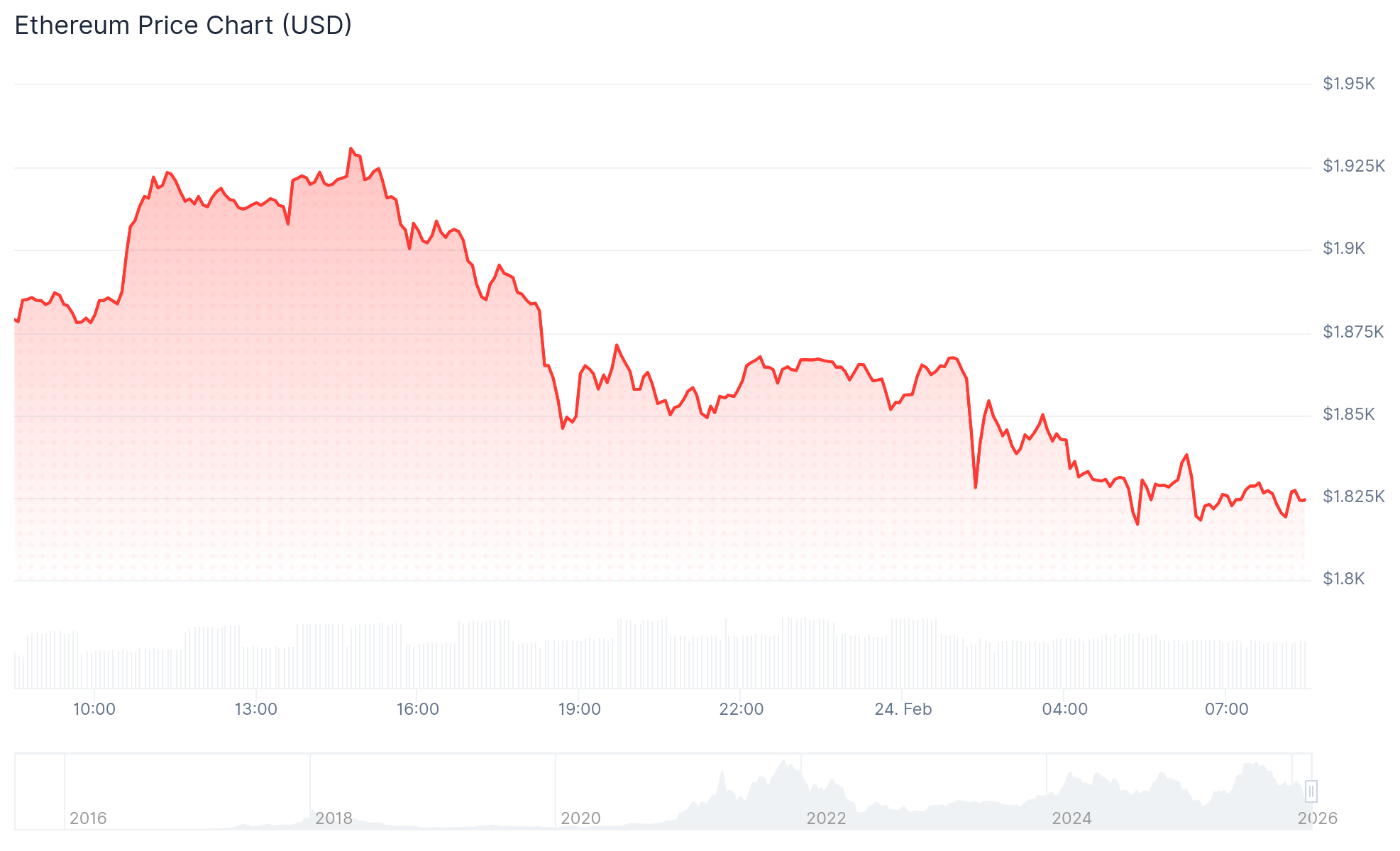Click the 22:00 time axis label

pyautogui.click(x=741, y=709)
